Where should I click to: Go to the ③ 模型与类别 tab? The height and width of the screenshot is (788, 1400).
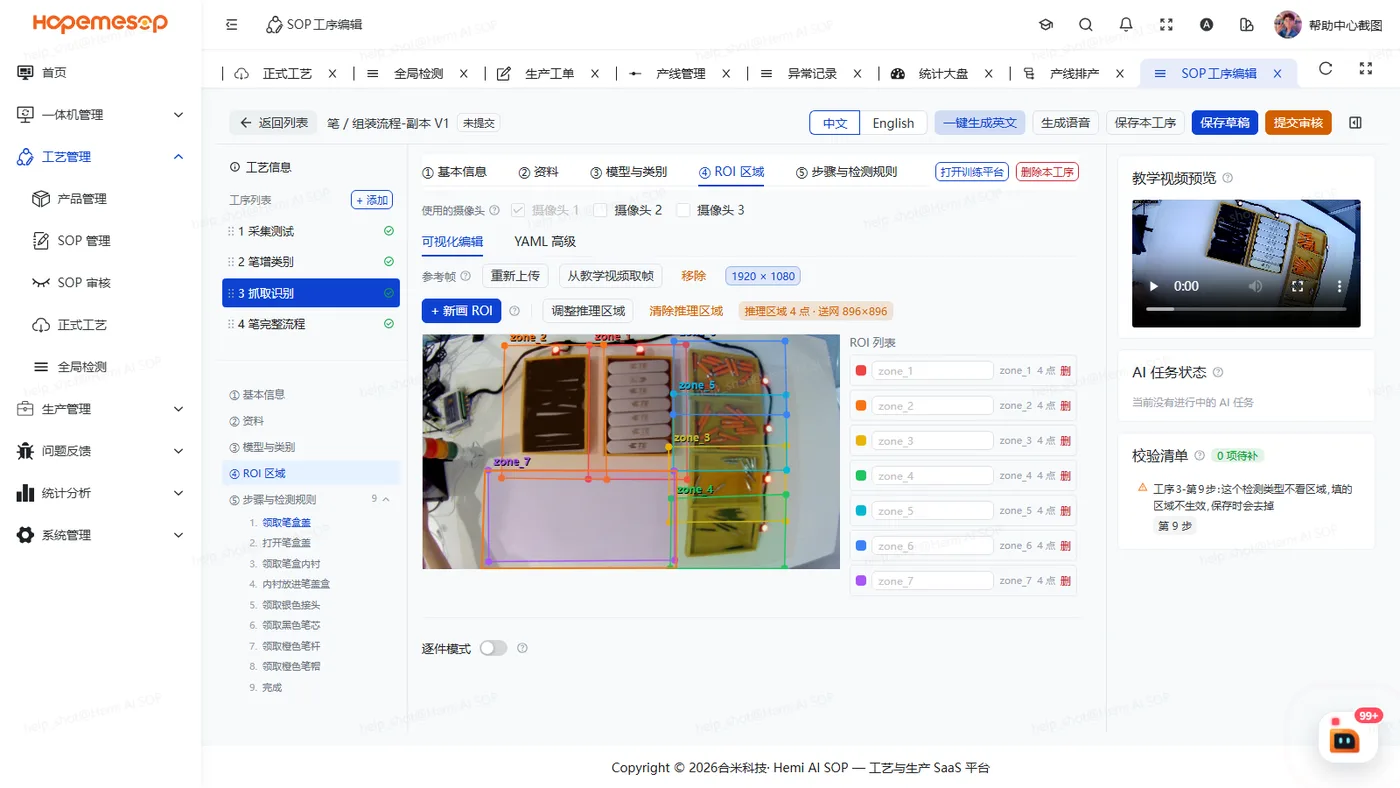[x=628, y=172]
